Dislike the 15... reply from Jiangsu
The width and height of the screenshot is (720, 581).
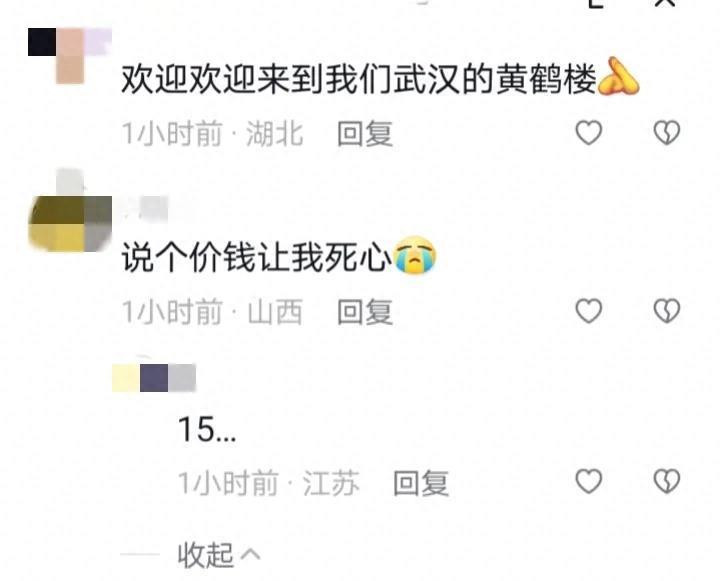point(667,481)
